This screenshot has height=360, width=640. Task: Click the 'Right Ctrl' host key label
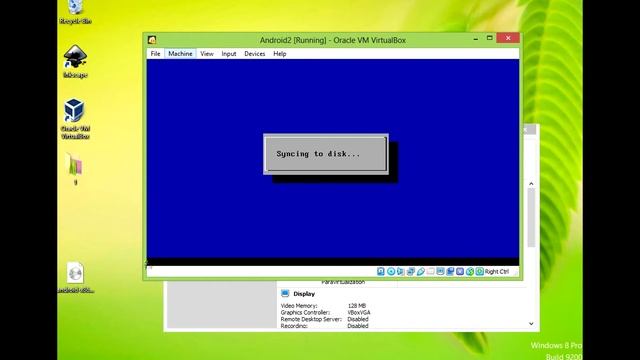[x=497, y=271]
